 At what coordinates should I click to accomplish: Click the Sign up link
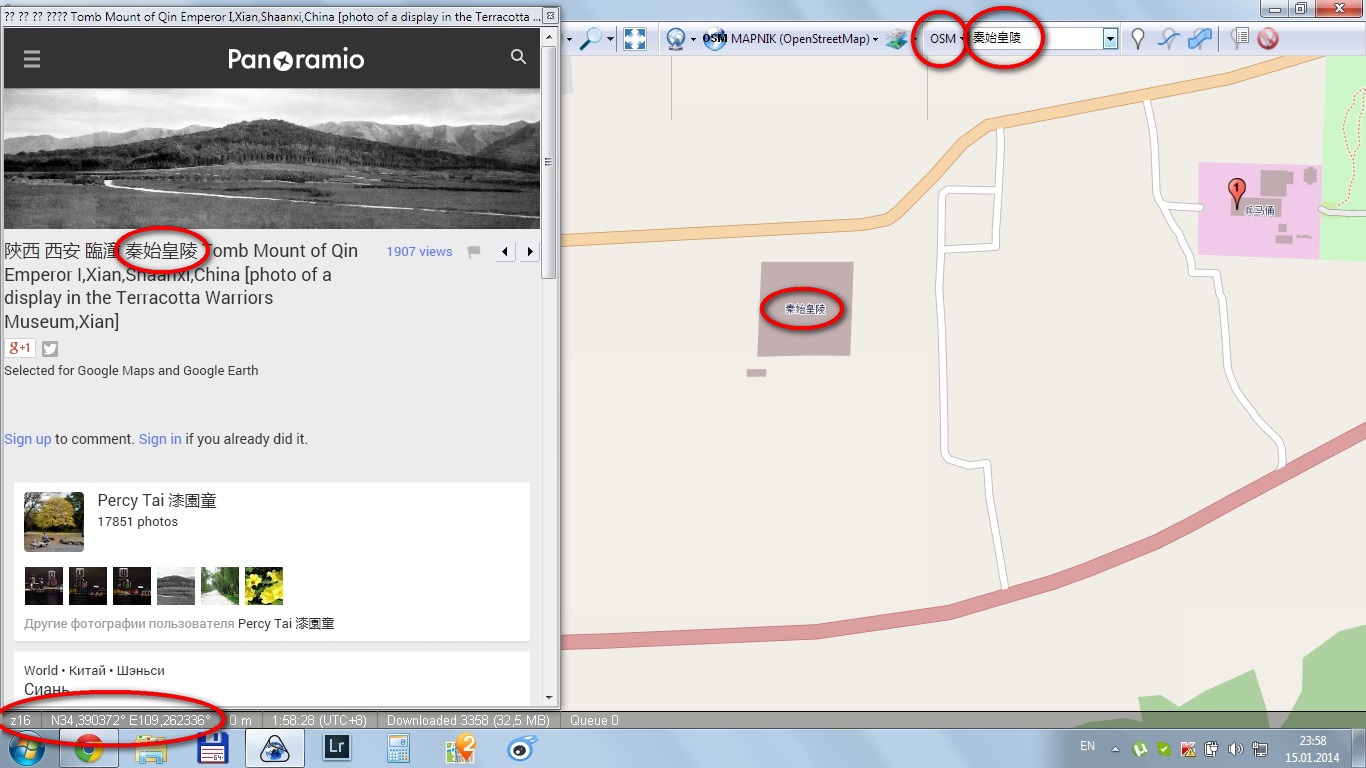coord(27,439)
